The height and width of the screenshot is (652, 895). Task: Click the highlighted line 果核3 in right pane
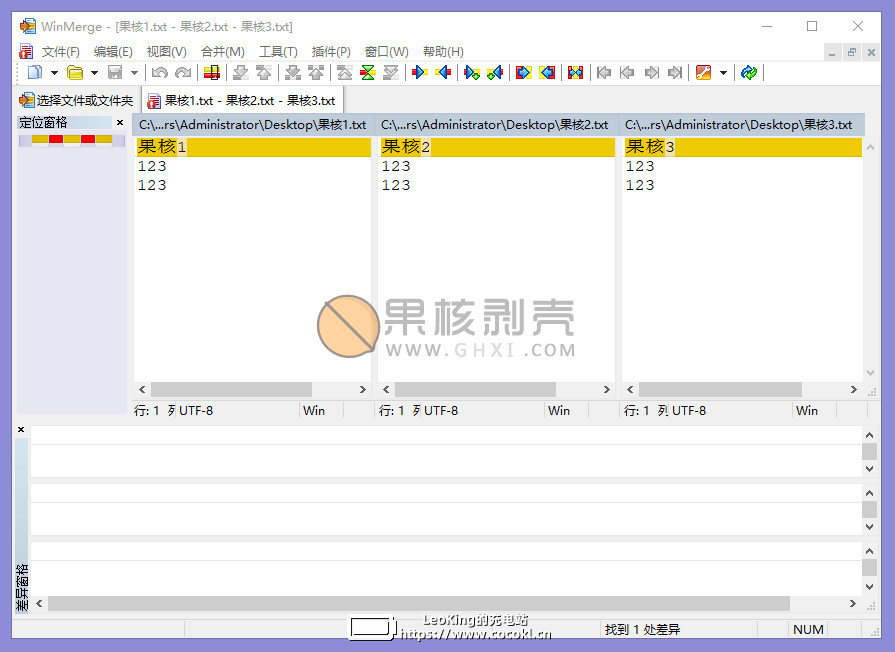pos(743,147)
